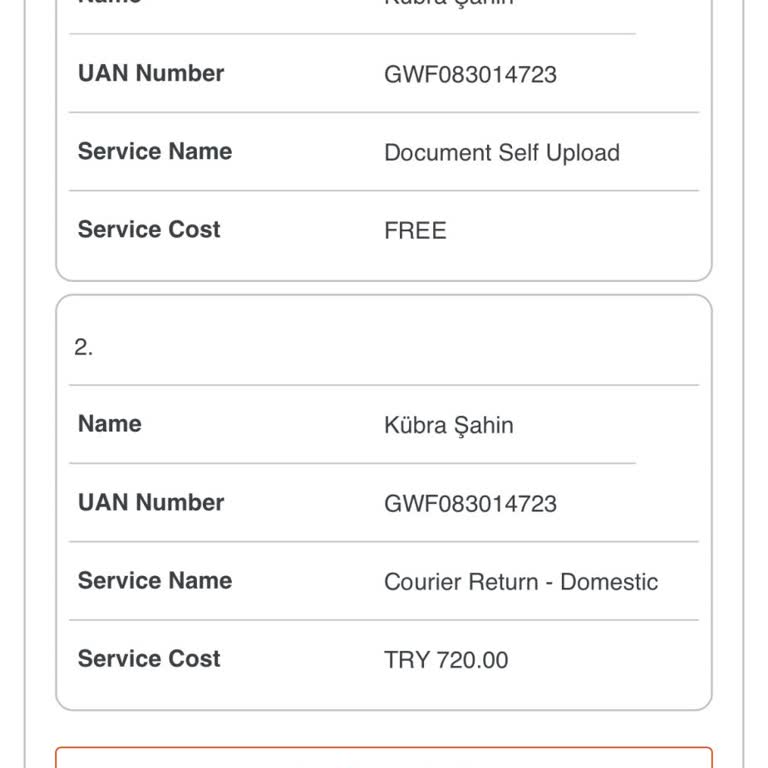Tap the TRY 720.00 cost value
The image size is (768, 768).
[446, 660]
